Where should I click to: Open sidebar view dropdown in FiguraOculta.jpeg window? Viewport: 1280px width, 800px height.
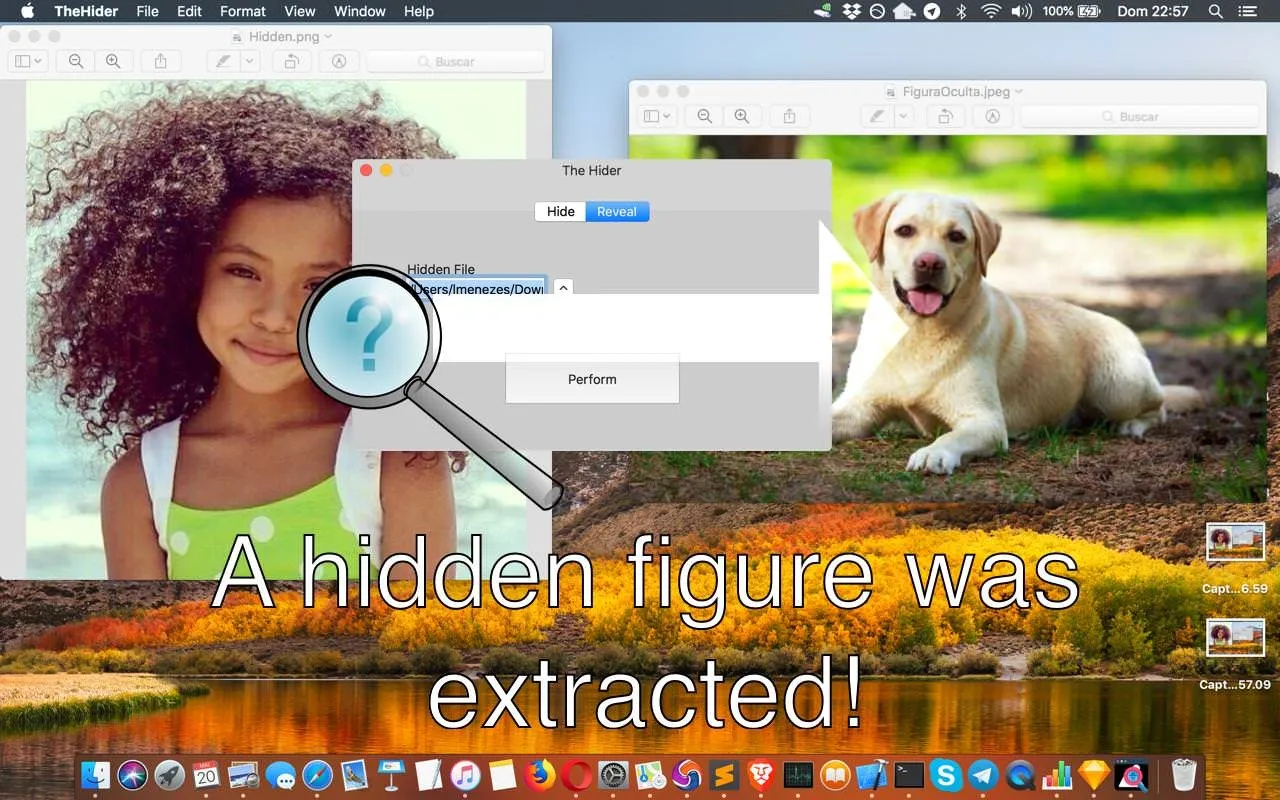tap(656, 116)
